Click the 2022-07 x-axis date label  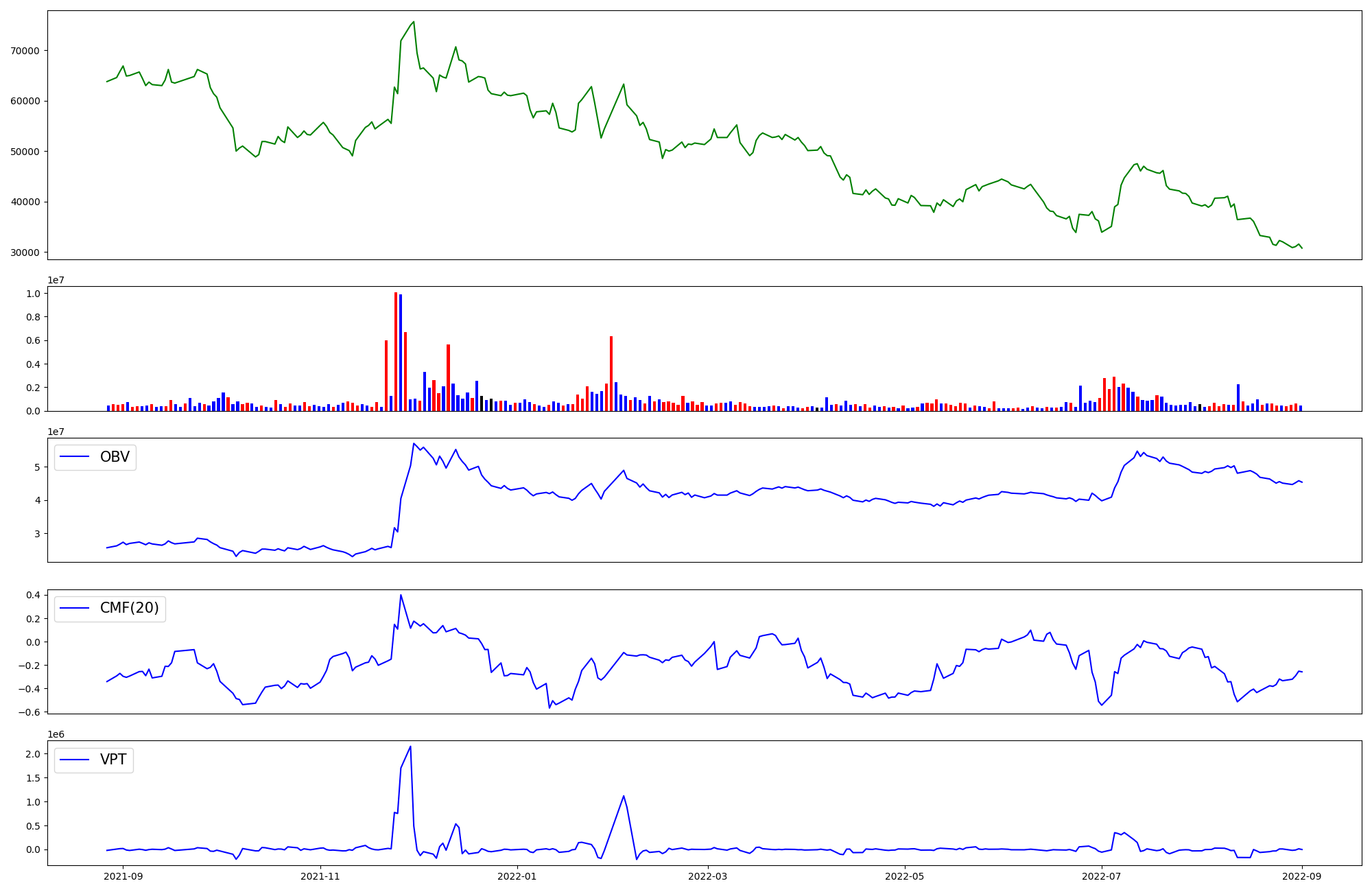(1102, 876)
